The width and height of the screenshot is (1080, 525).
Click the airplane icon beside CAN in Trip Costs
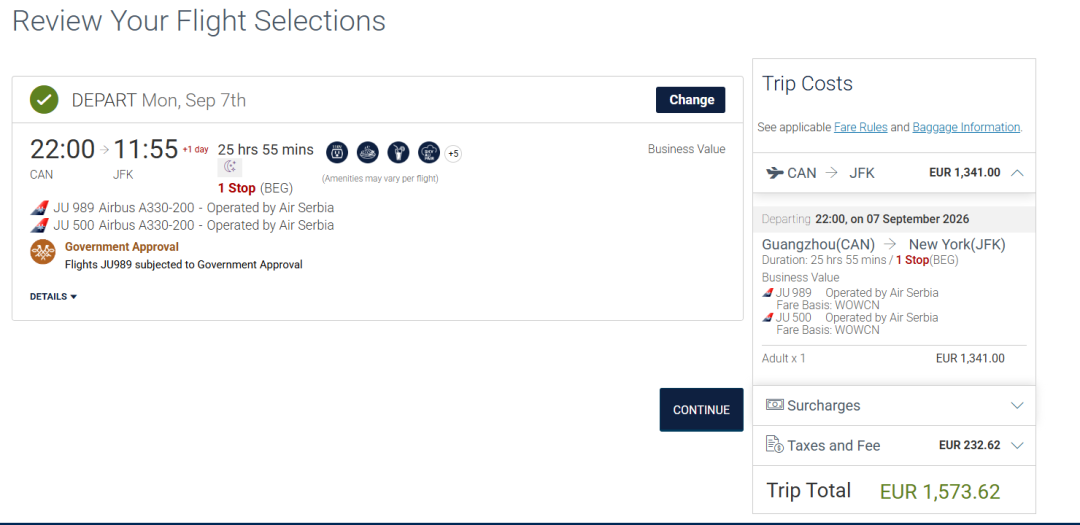(774, 173)
